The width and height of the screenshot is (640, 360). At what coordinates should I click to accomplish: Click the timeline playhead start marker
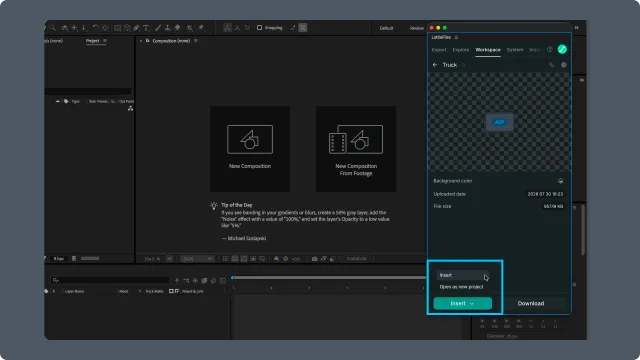pos(232,278)
